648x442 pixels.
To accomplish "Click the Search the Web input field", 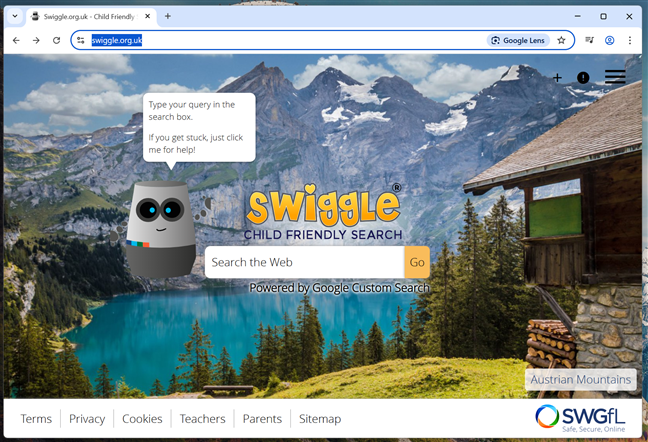I will [x=304, y=262].
